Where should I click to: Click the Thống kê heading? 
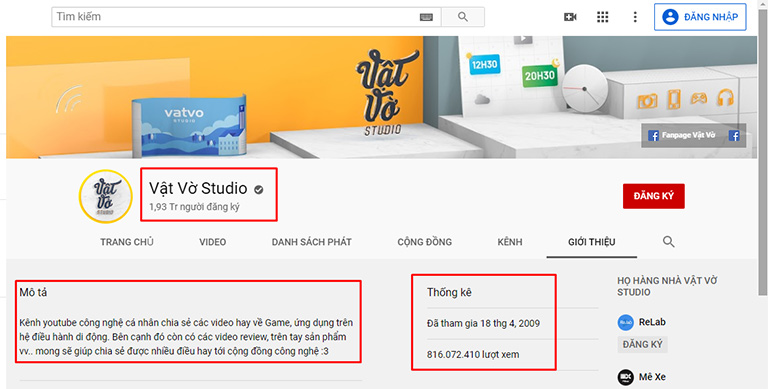pos(449,292)
